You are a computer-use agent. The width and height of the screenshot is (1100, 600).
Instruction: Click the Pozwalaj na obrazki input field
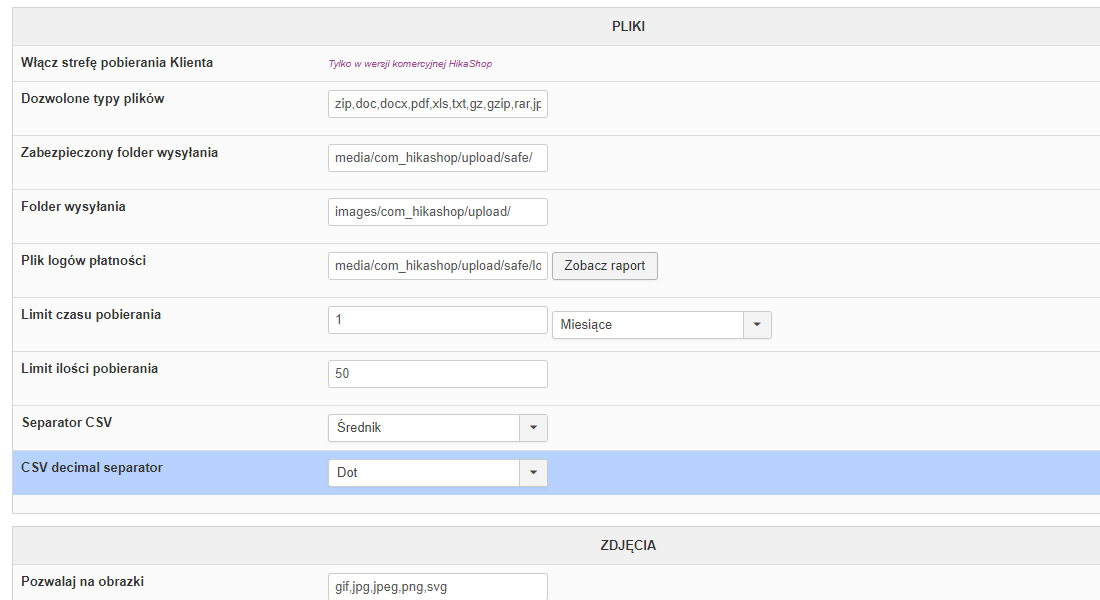tap(437, 587)
